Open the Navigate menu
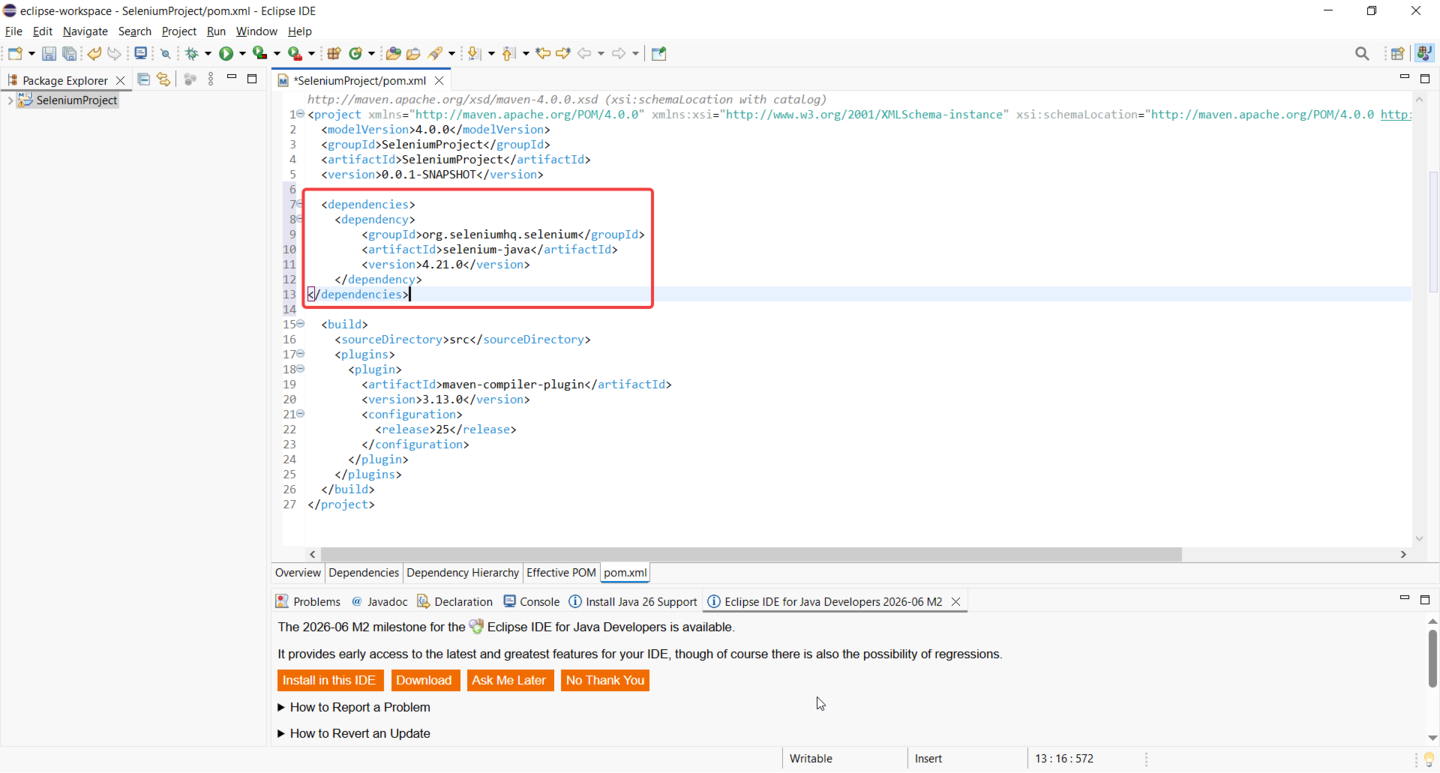1440x773 pixels. pyautogui.click(x=85, y=31)
